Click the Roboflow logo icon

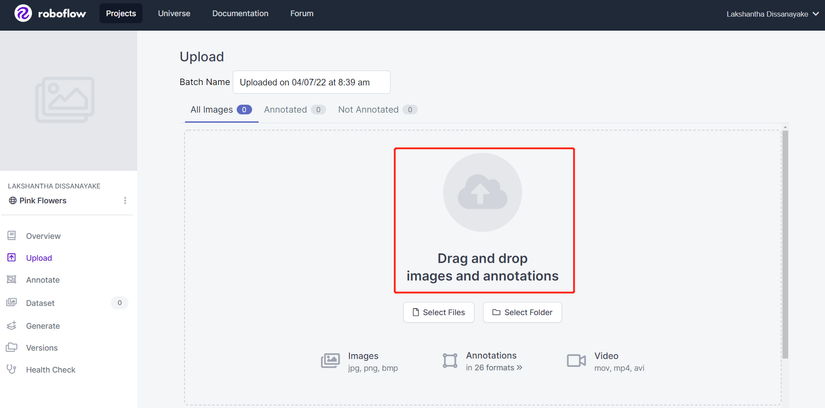(x=23, y=13)
